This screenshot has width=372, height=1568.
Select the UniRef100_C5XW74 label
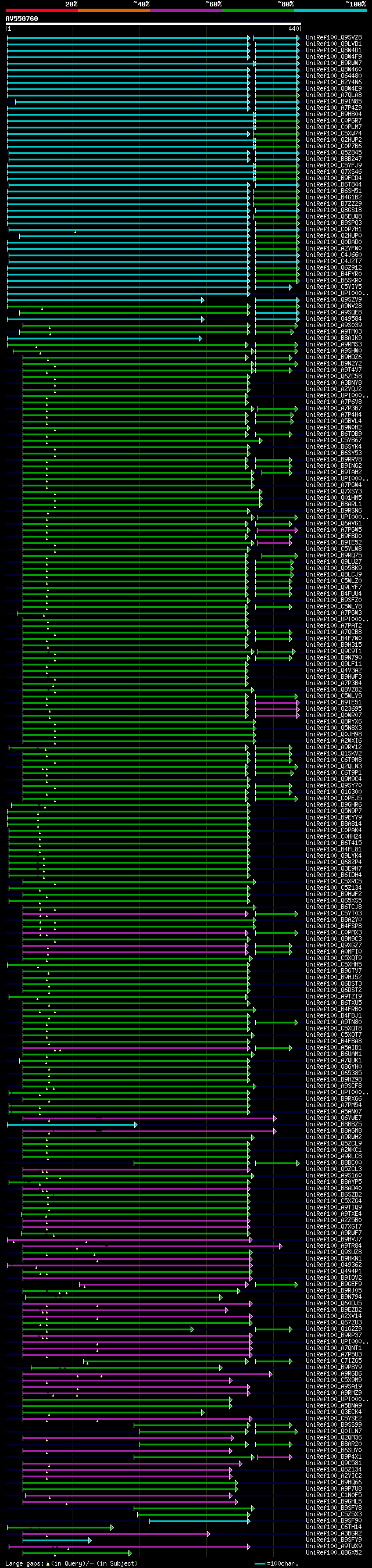pos(334,133)
